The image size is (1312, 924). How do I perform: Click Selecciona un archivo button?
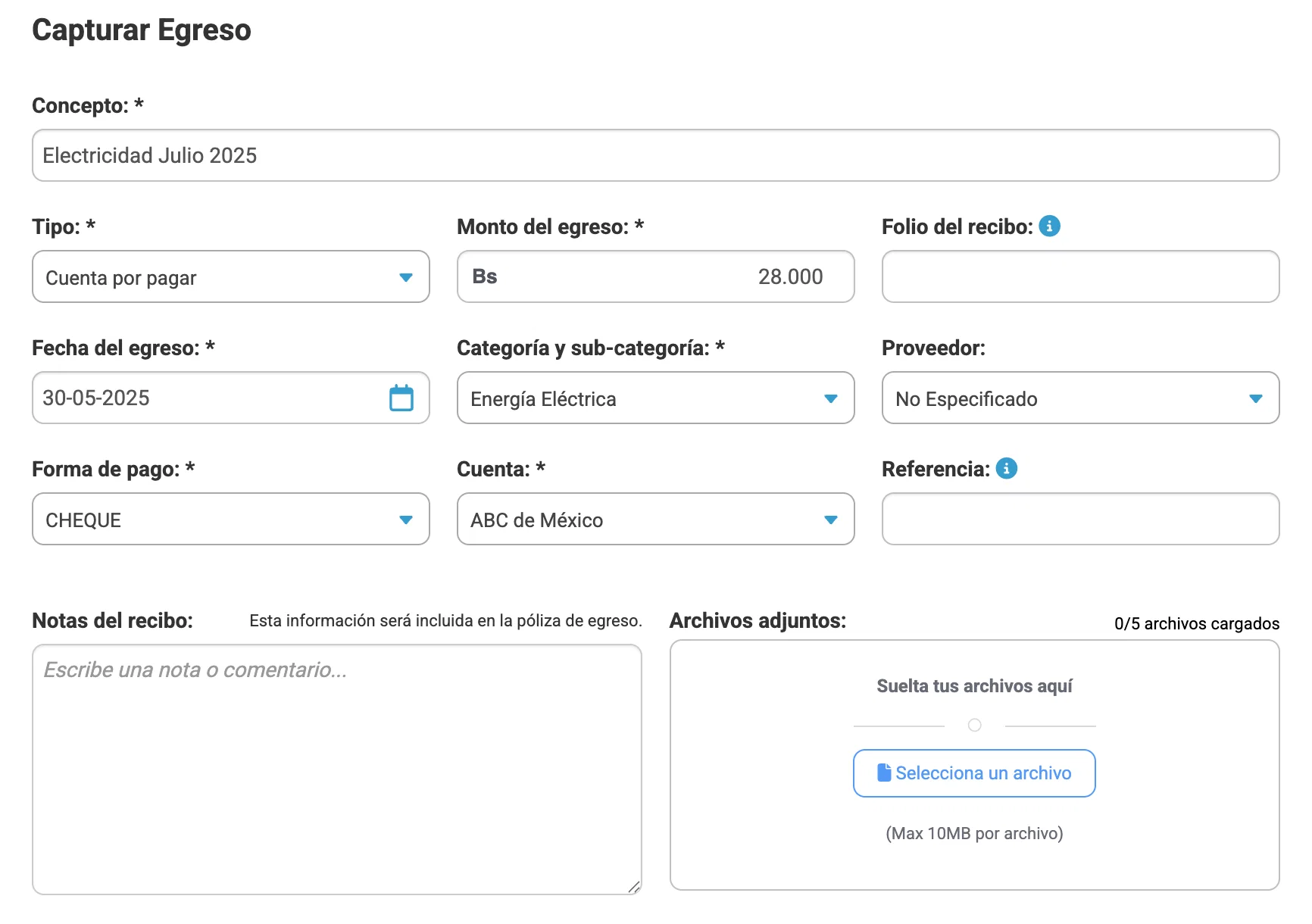pos(974,773)
